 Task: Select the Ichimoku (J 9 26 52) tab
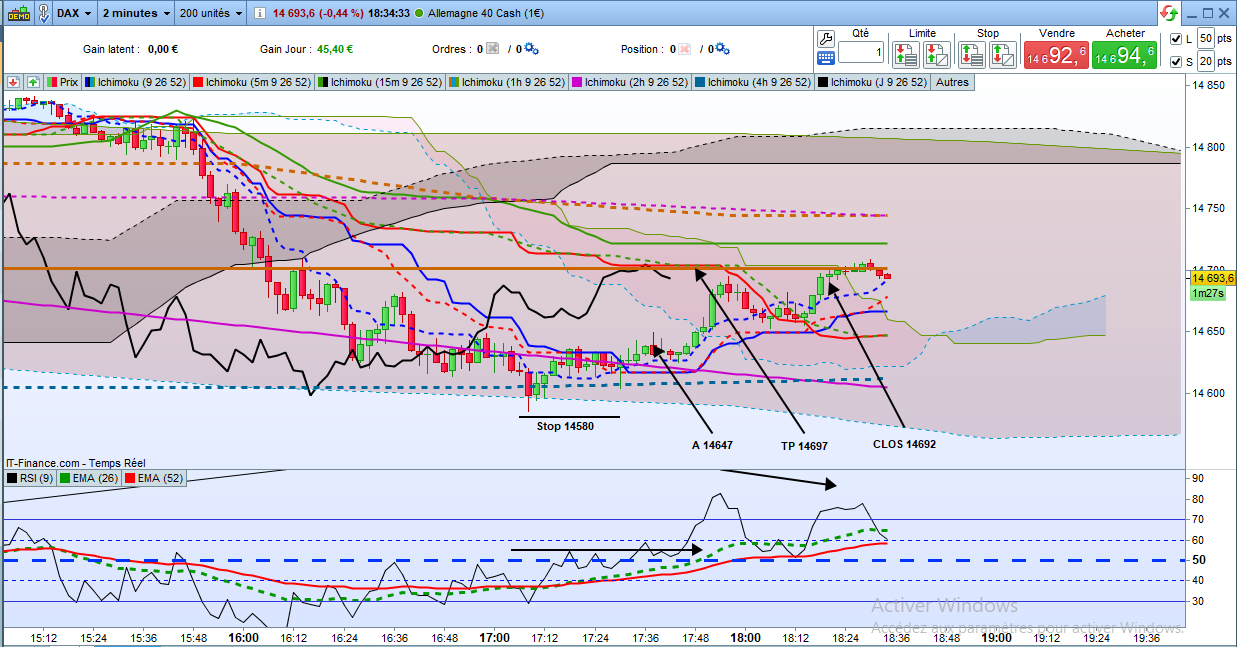pos(873,82)
